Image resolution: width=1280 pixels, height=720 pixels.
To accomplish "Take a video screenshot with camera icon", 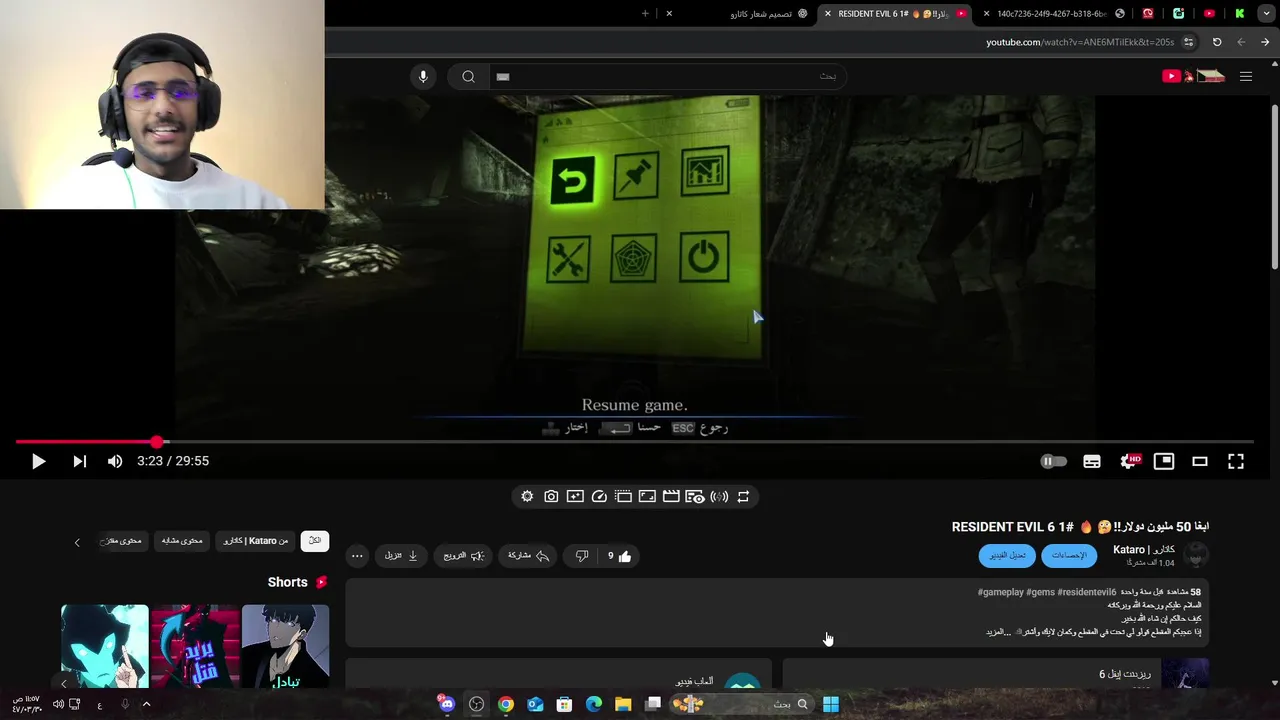I will pos(551,496).
